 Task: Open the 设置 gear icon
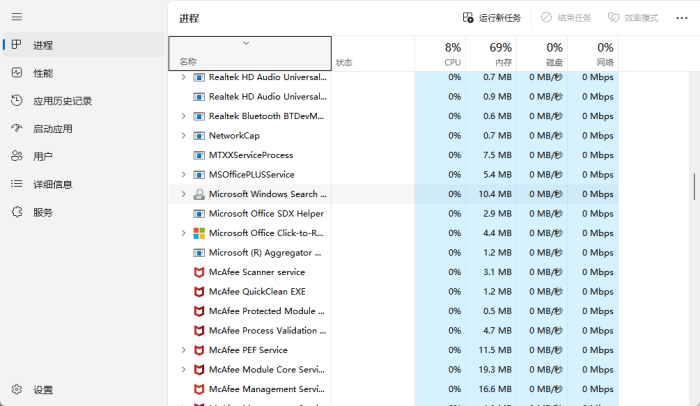pyautogui.click(x=17, y=389)
